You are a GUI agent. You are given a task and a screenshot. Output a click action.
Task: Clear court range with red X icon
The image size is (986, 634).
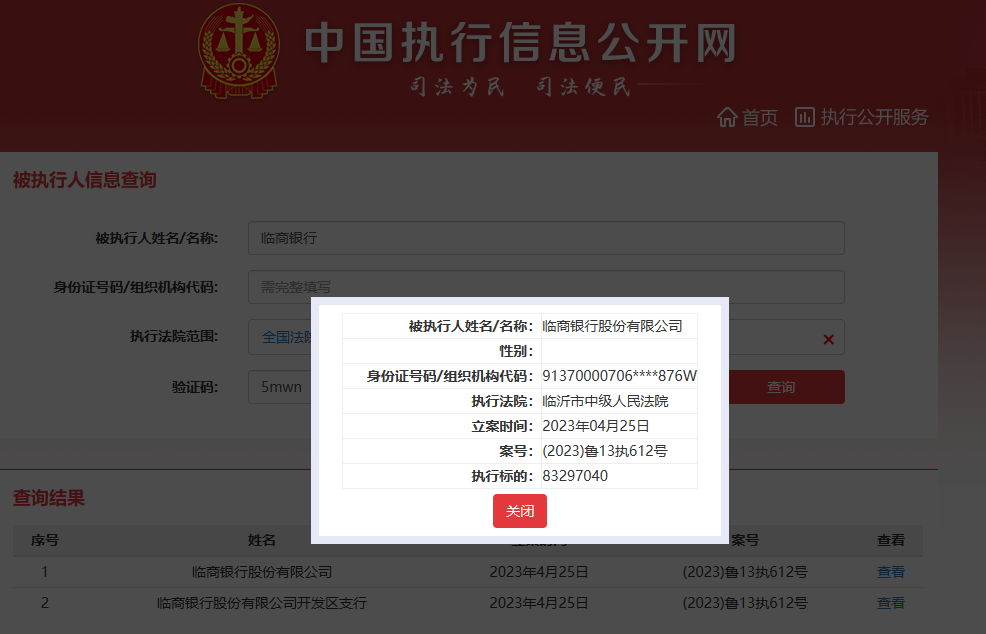click(828, 340)
